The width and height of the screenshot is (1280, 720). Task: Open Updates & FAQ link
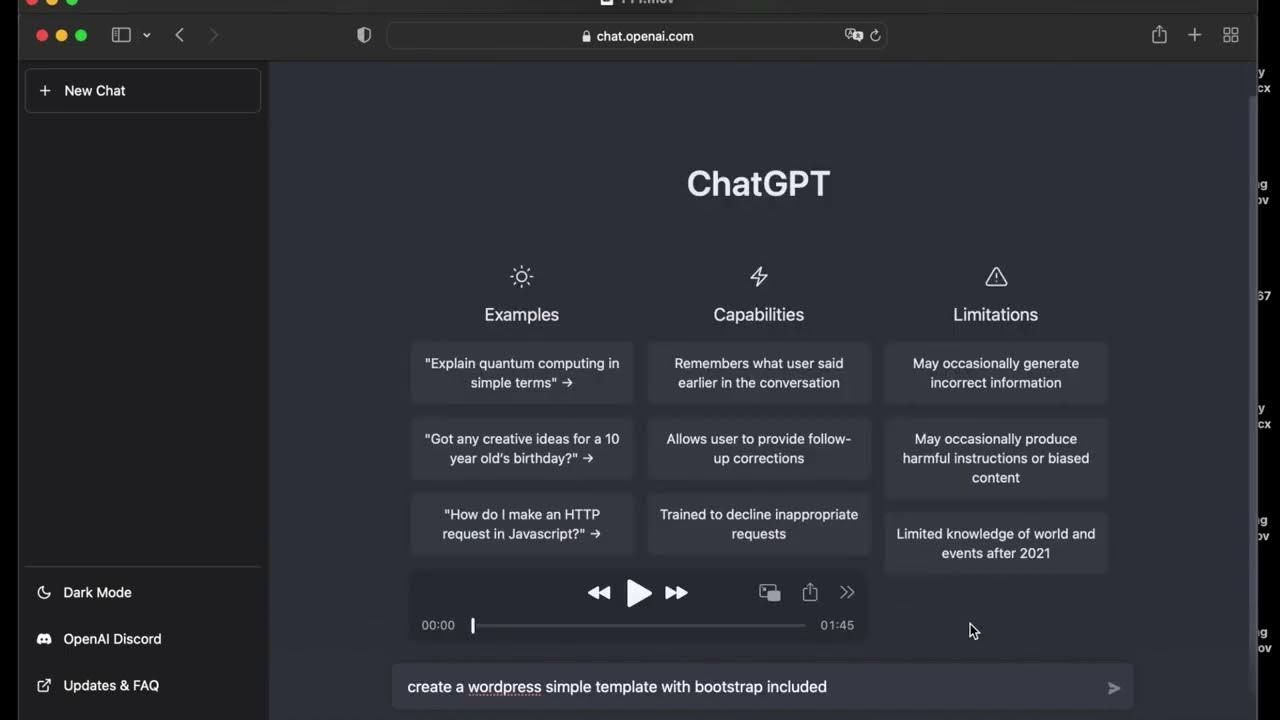click(110, 686)
